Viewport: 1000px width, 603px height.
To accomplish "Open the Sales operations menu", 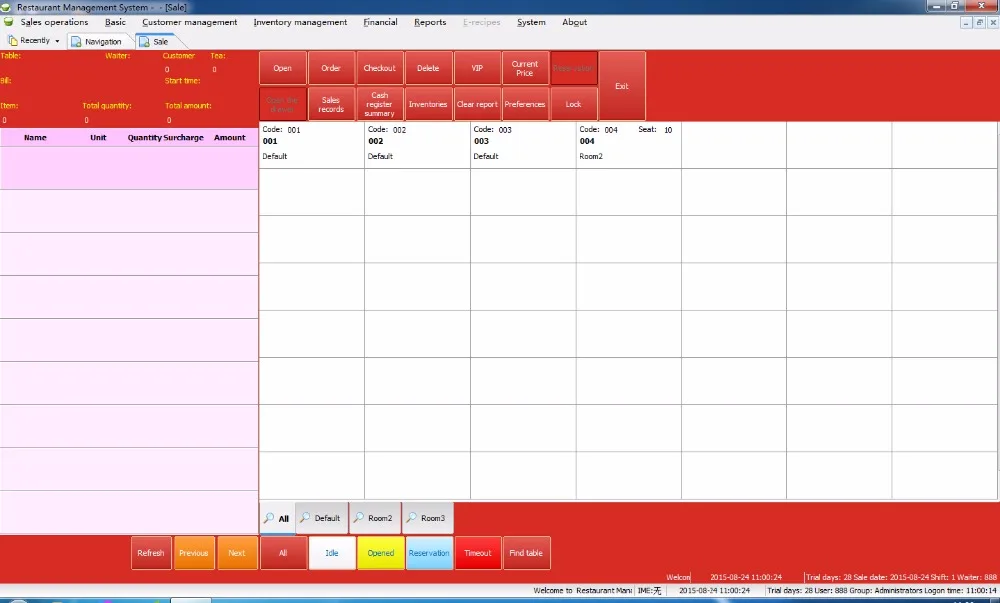I will pyautogui.click(x=54, y=22).
